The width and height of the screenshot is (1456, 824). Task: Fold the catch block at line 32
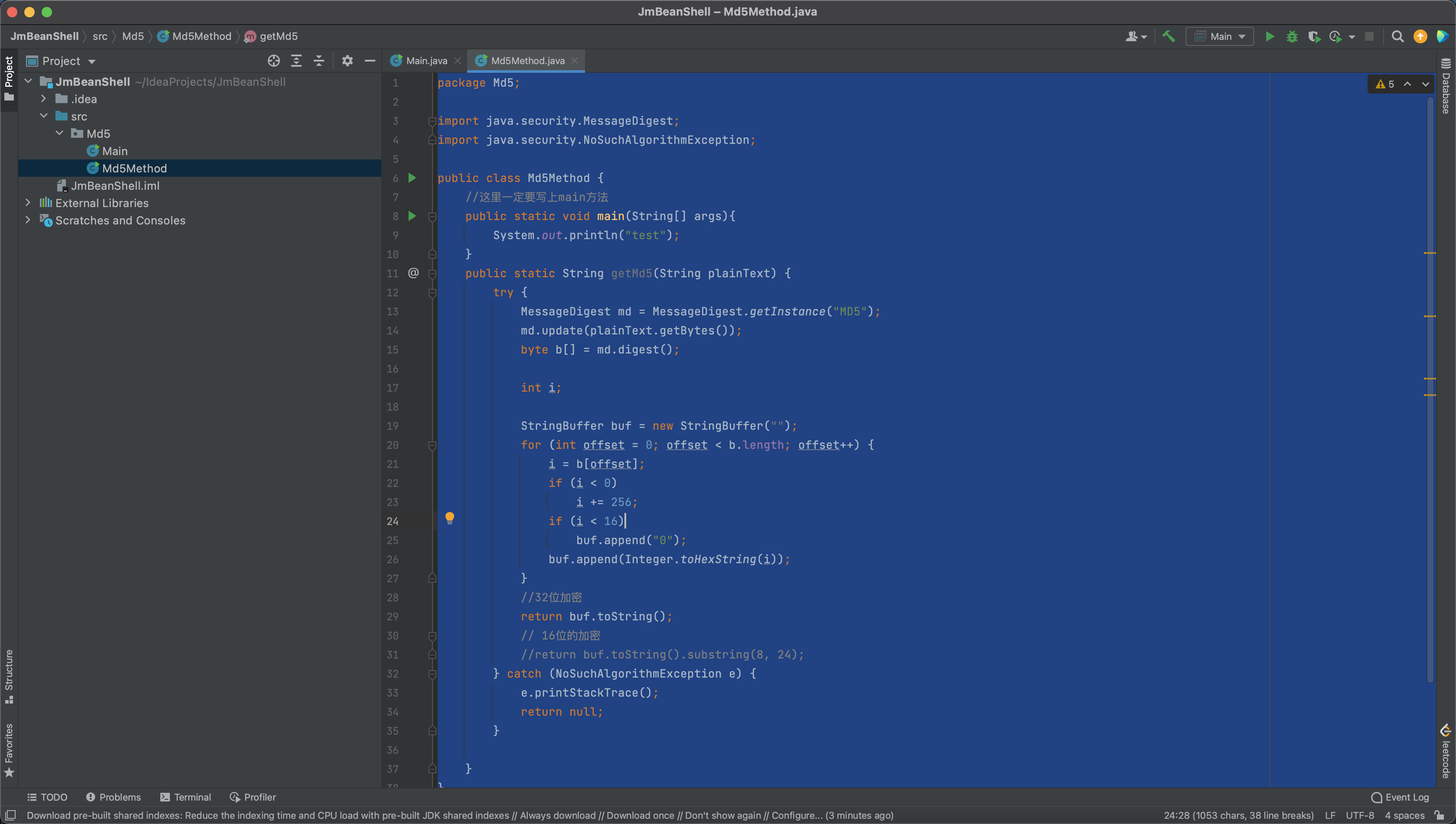tap(432, 674)
